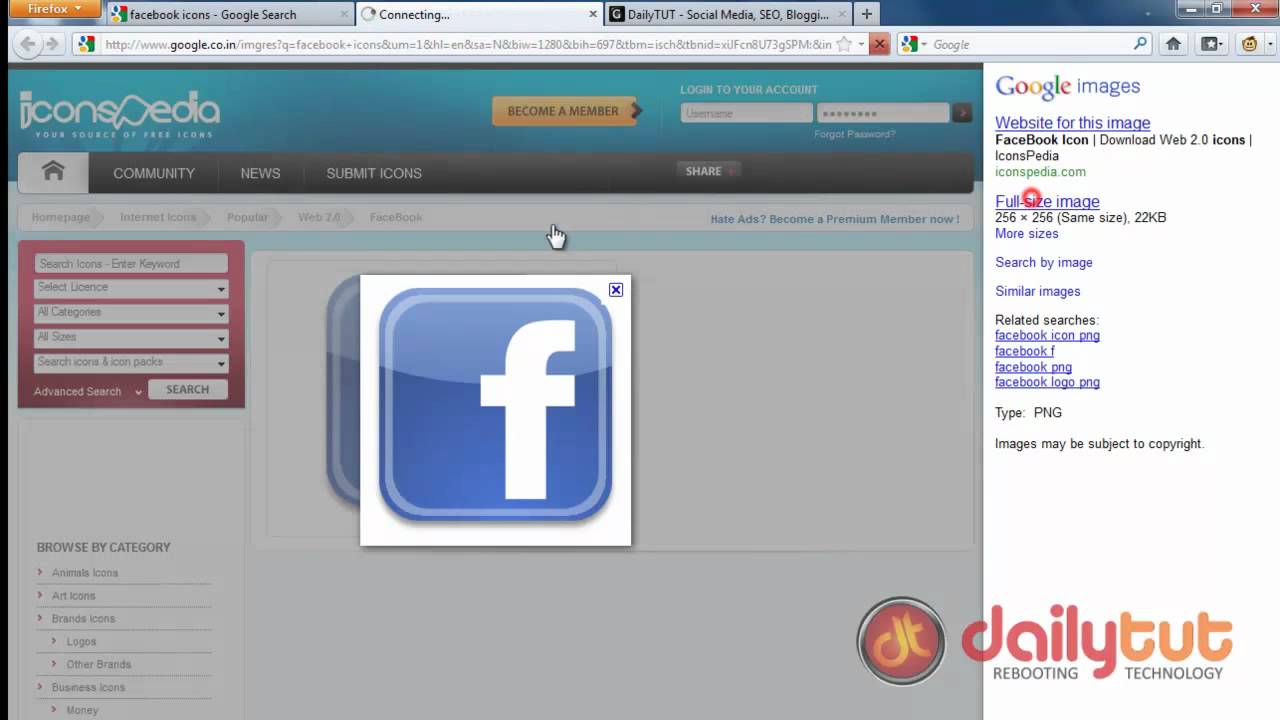Image resolution: width=1280 pixels, height=720 pixels.
Task: Click the magnifier icon in Google search bar
Action: [x=1139, y=44]
